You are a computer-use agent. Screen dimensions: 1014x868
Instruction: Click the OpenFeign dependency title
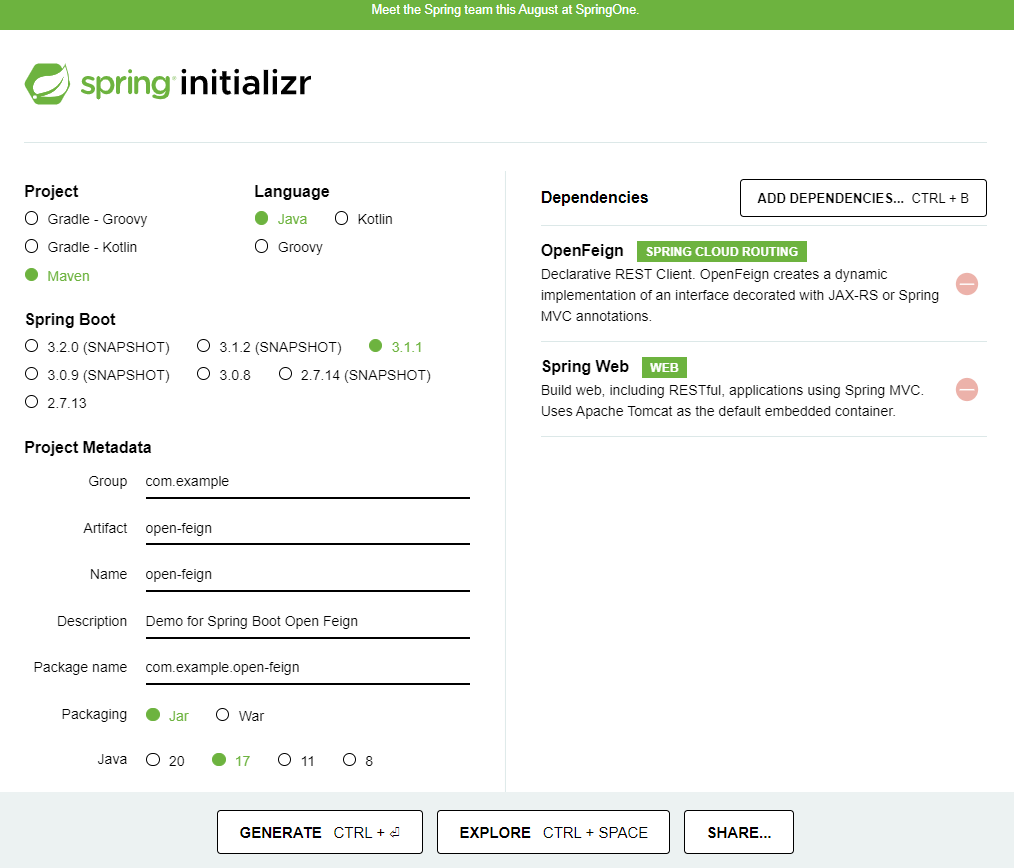tap(582, 251)
